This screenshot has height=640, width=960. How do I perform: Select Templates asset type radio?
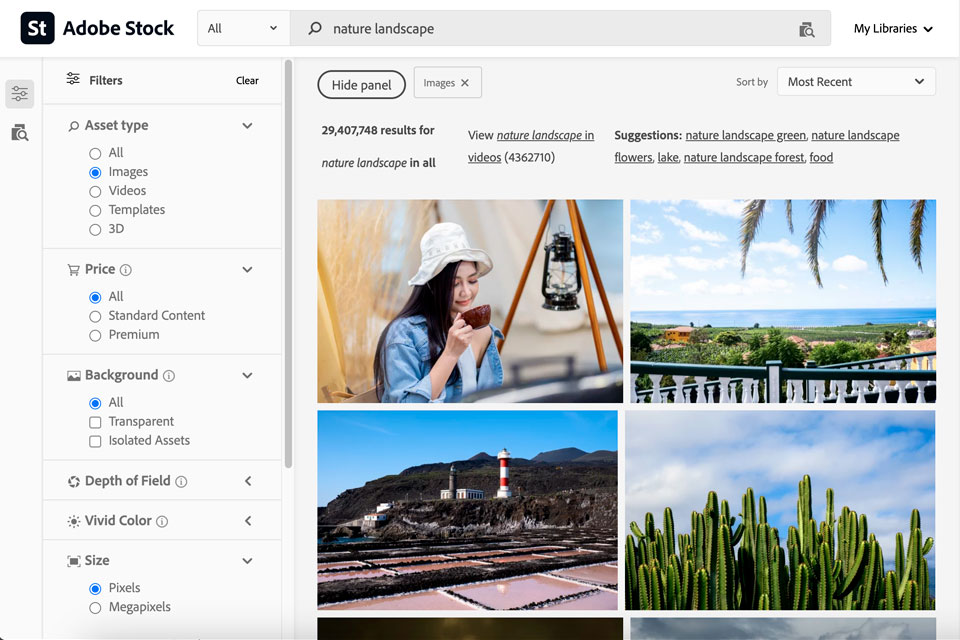tap(95, 211)
